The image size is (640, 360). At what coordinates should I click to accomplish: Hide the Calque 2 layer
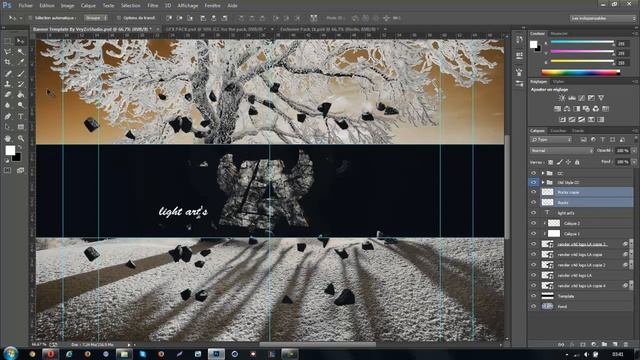[533, 223]
